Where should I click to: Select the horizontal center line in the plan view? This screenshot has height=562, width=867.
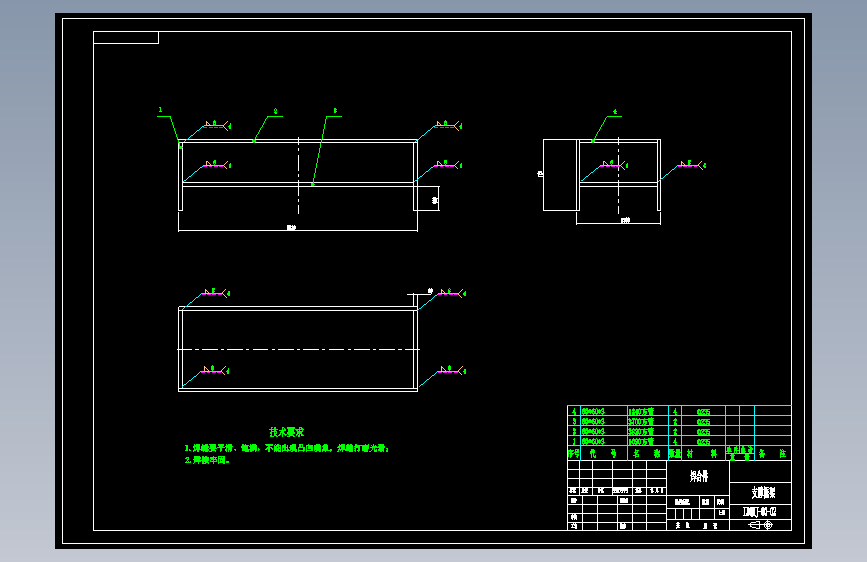pyautogui.click(x=298, y=350)
